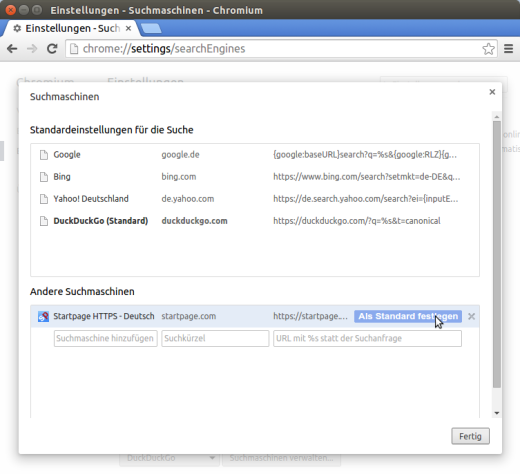This screenshot has height=474, width=520.
Task: Close the Chromium window
Action: (10, 10)
